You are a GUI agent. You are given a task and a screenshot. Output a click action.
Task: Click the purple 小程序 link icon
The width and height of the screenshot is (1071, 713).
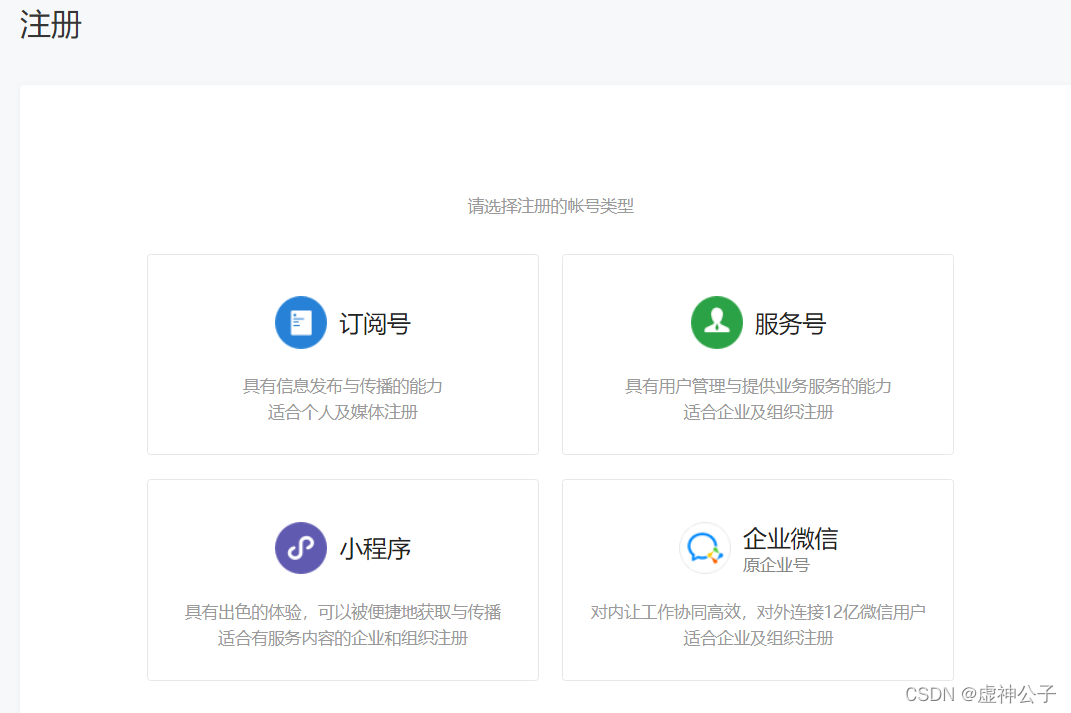click(301, 548)
